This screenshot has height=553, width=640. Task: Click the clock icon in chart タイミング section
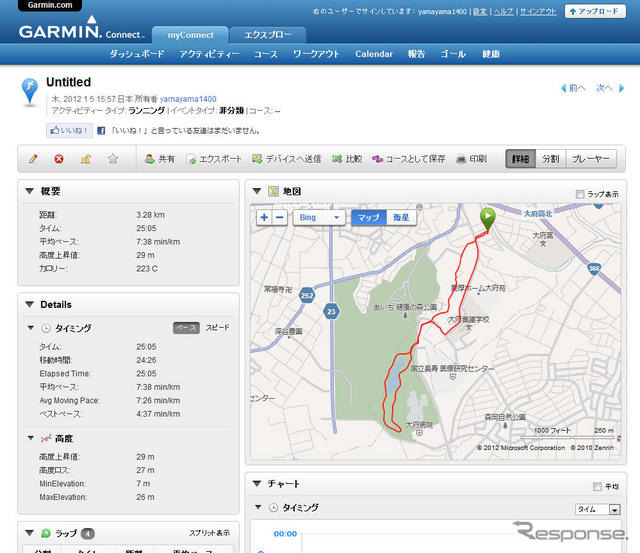[273, 507]
